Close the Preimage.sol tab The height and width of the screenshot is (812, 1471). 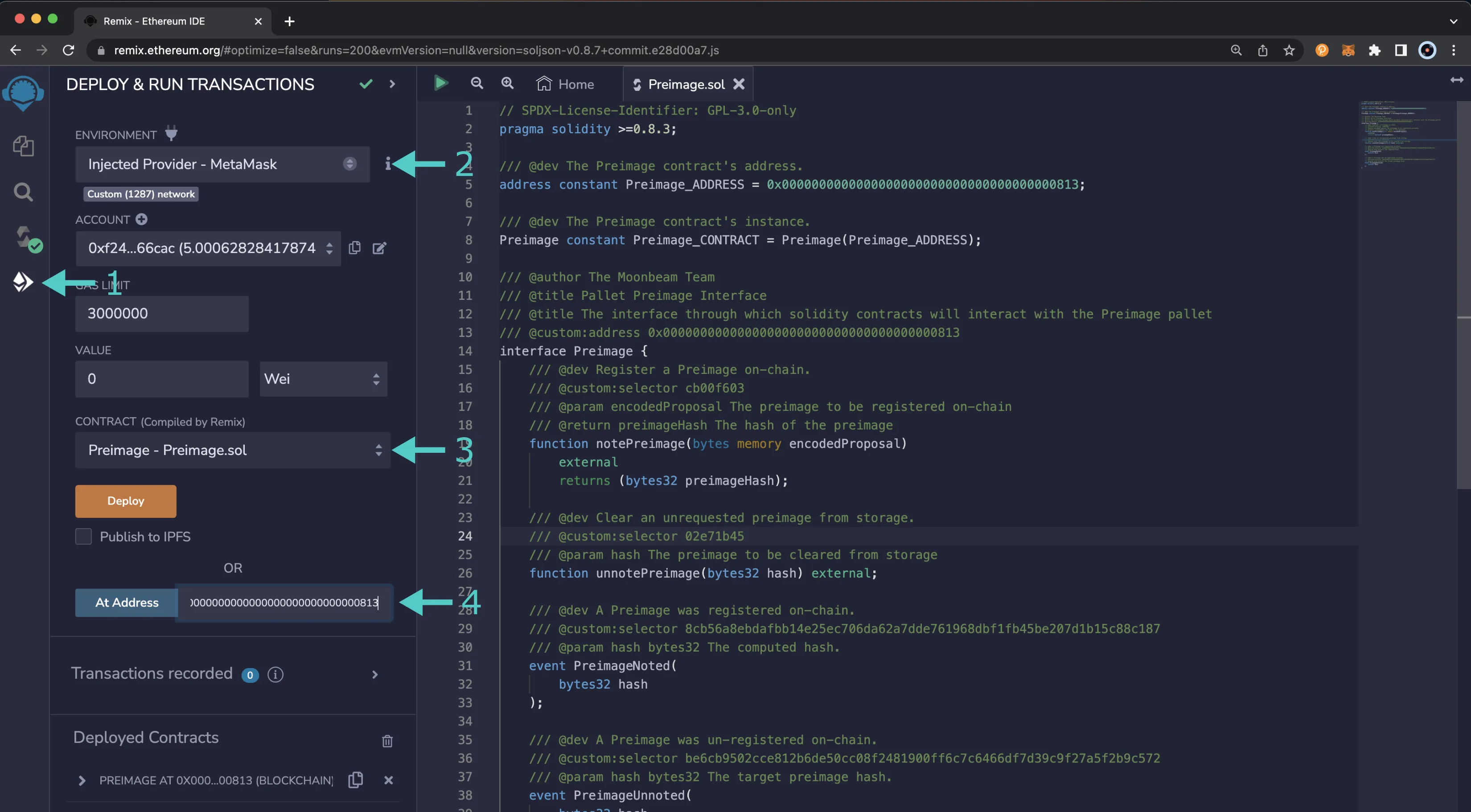[x=739, y=84]
